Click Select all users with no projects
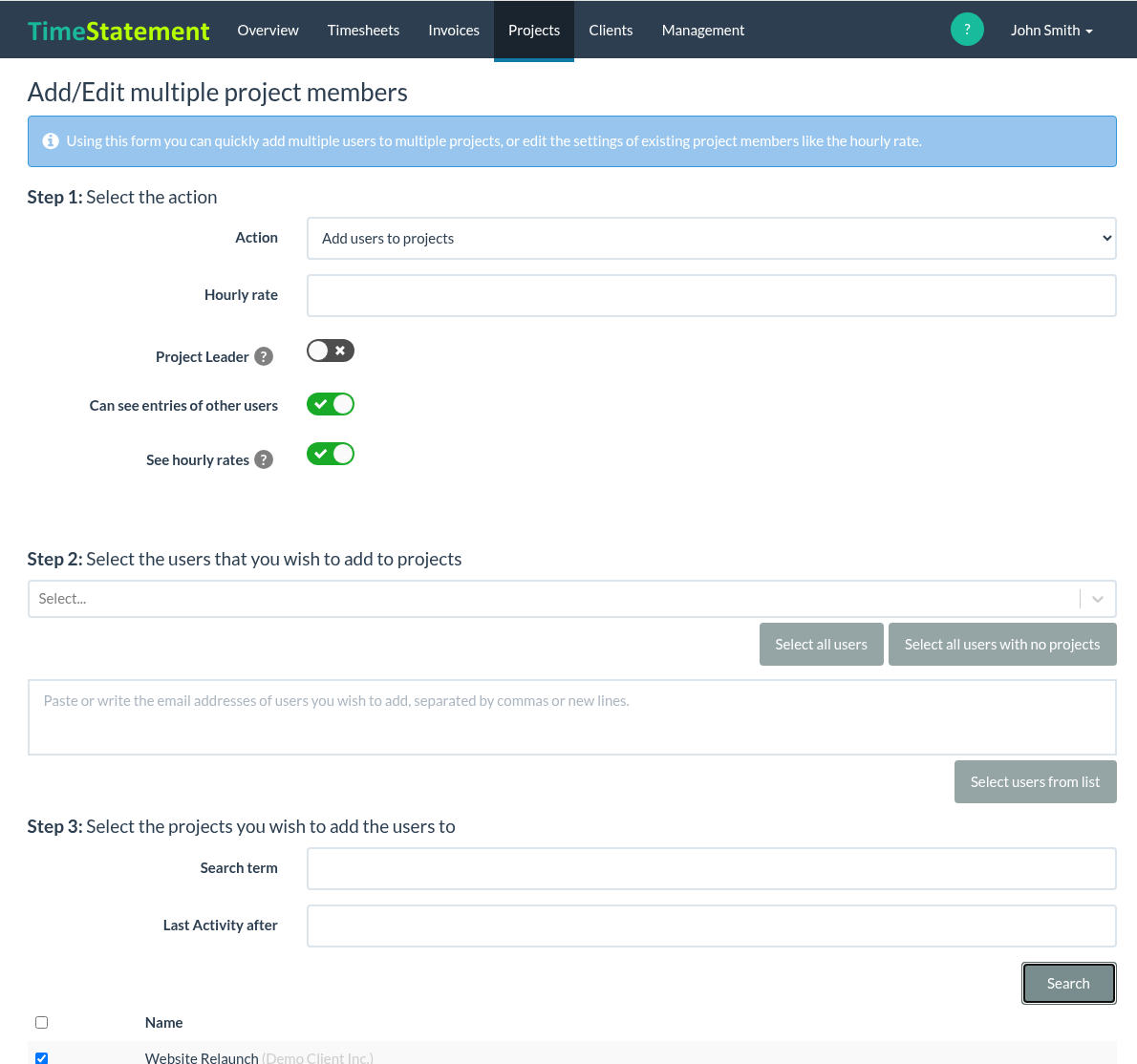 pyautogui.click(x=1002, y=645)
